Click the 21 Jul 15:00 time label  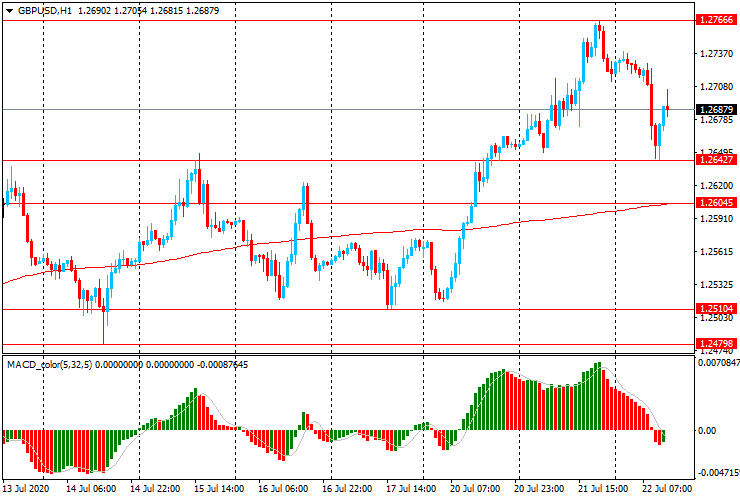pyautogui.click(x=604, y=488)
